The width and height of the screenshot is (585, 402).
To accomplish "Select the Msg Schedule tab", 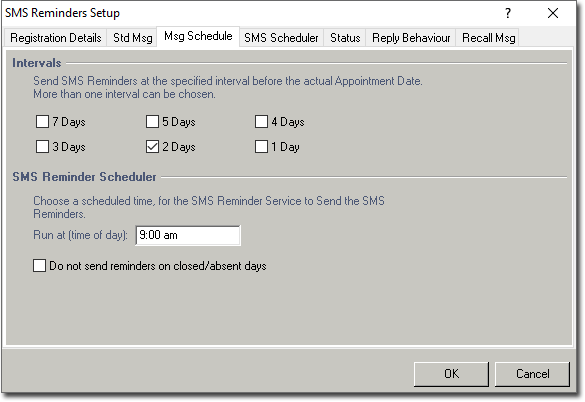I will (198, 36).
